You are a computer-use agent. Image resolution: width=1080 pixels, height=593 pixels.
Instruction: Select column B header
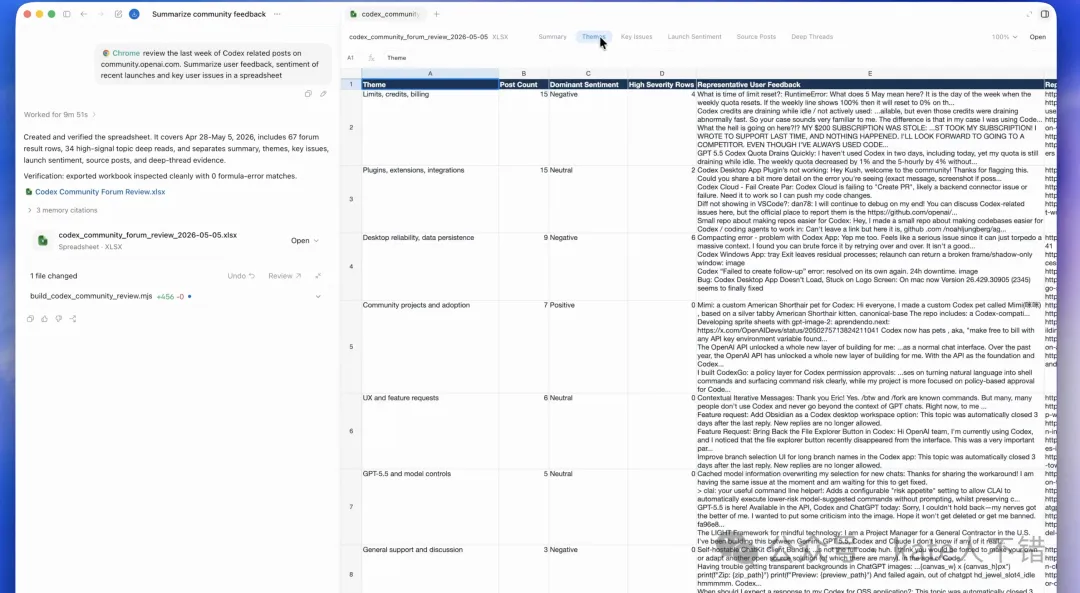(523, 74)
